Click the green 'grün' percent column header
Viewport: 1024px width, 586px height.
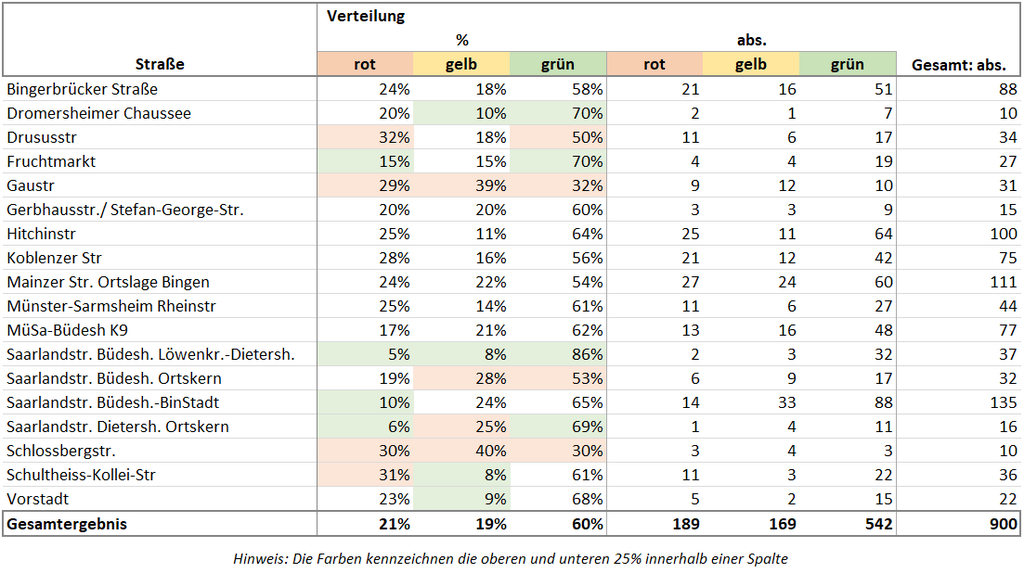coord(558,65)
